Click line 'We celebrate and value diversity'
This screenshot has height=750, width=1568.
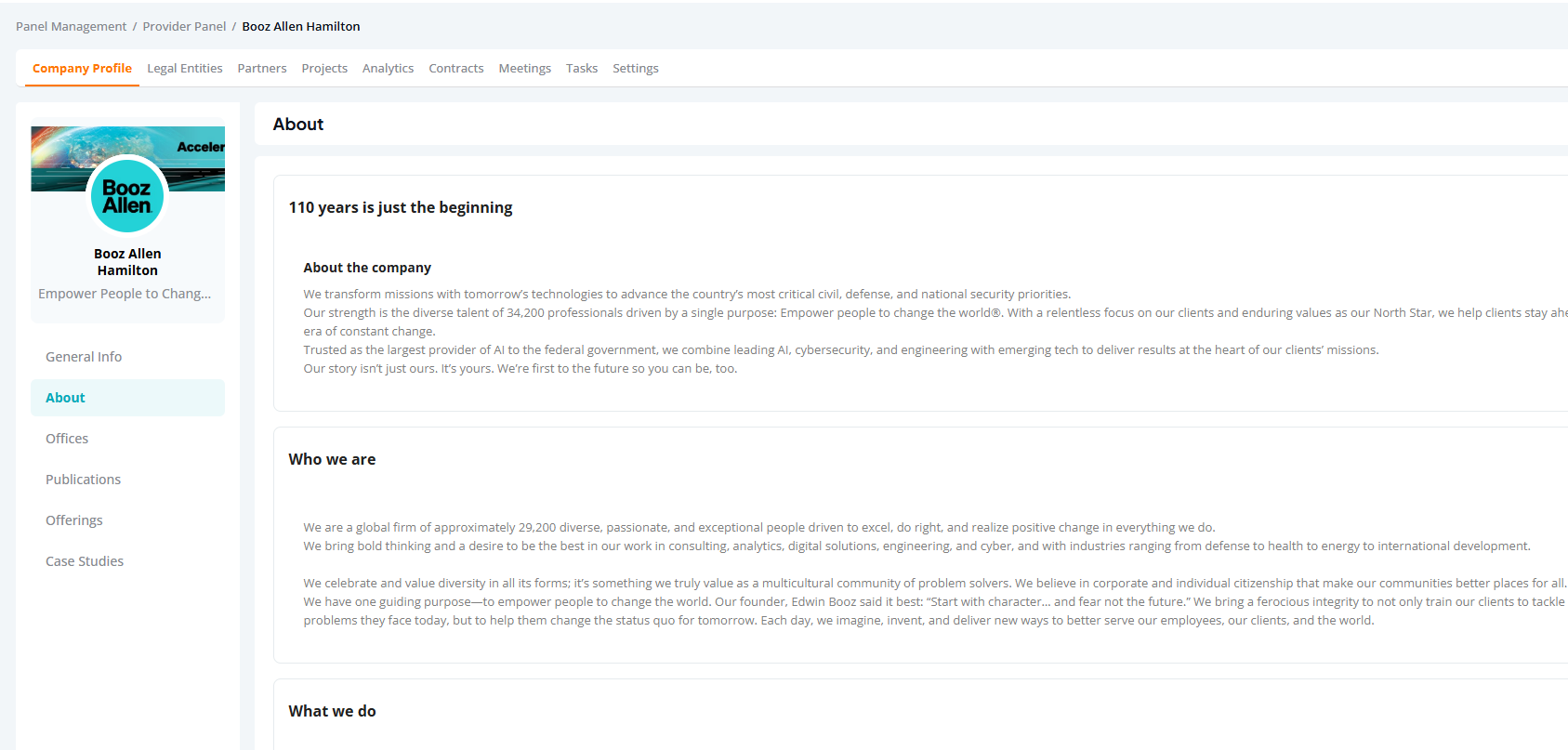click(x=935, y=583)
